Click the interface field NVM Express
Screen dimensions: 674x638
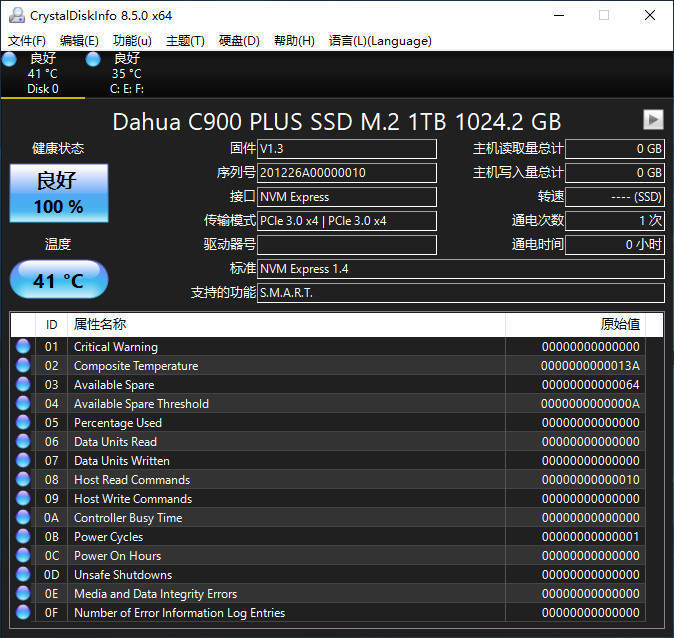346,197
